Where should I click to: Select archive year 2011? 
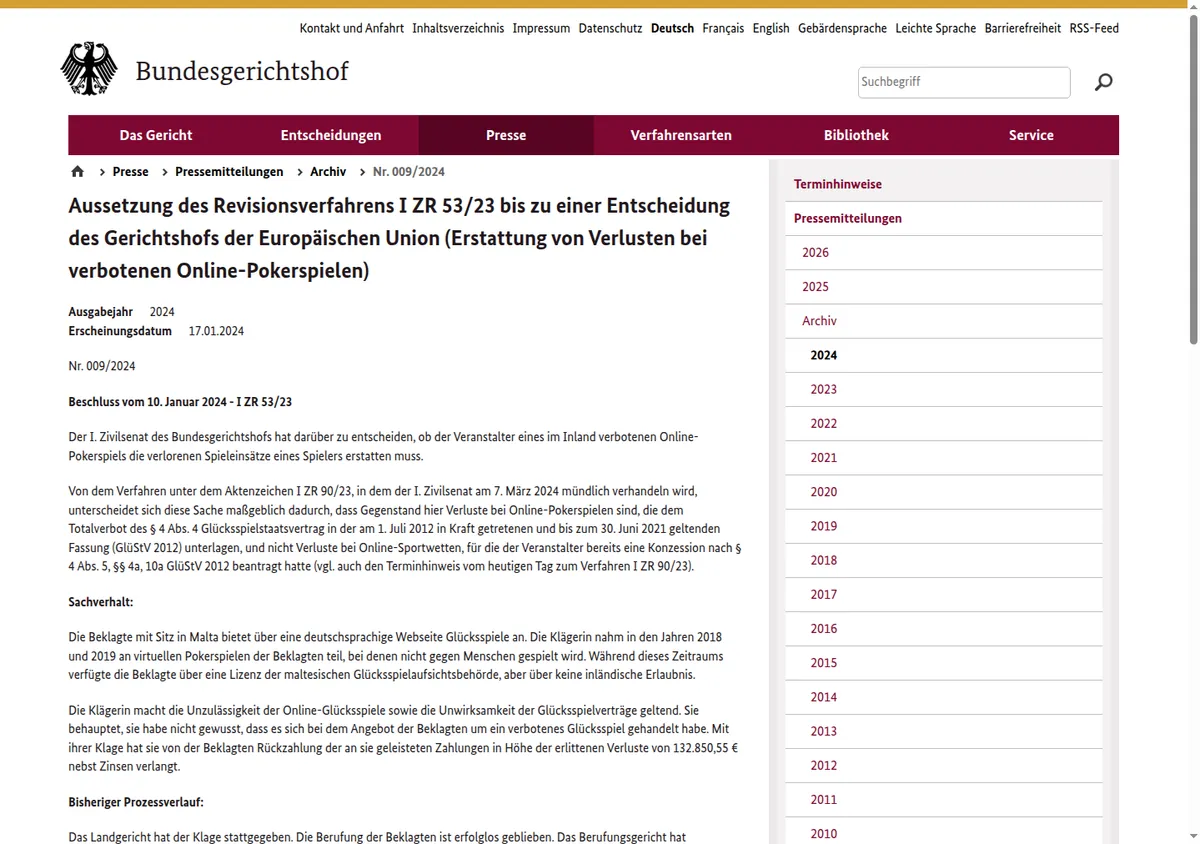point(944,799)
